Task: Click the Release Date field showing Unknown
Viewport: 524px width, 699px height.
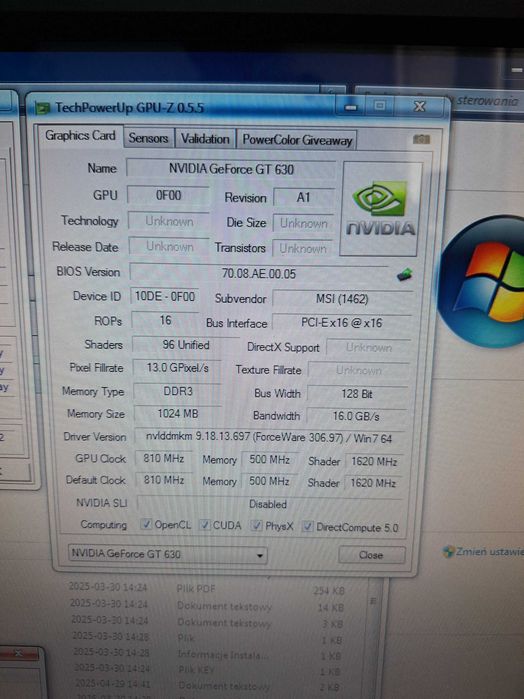Action: [x=169, y=247]
